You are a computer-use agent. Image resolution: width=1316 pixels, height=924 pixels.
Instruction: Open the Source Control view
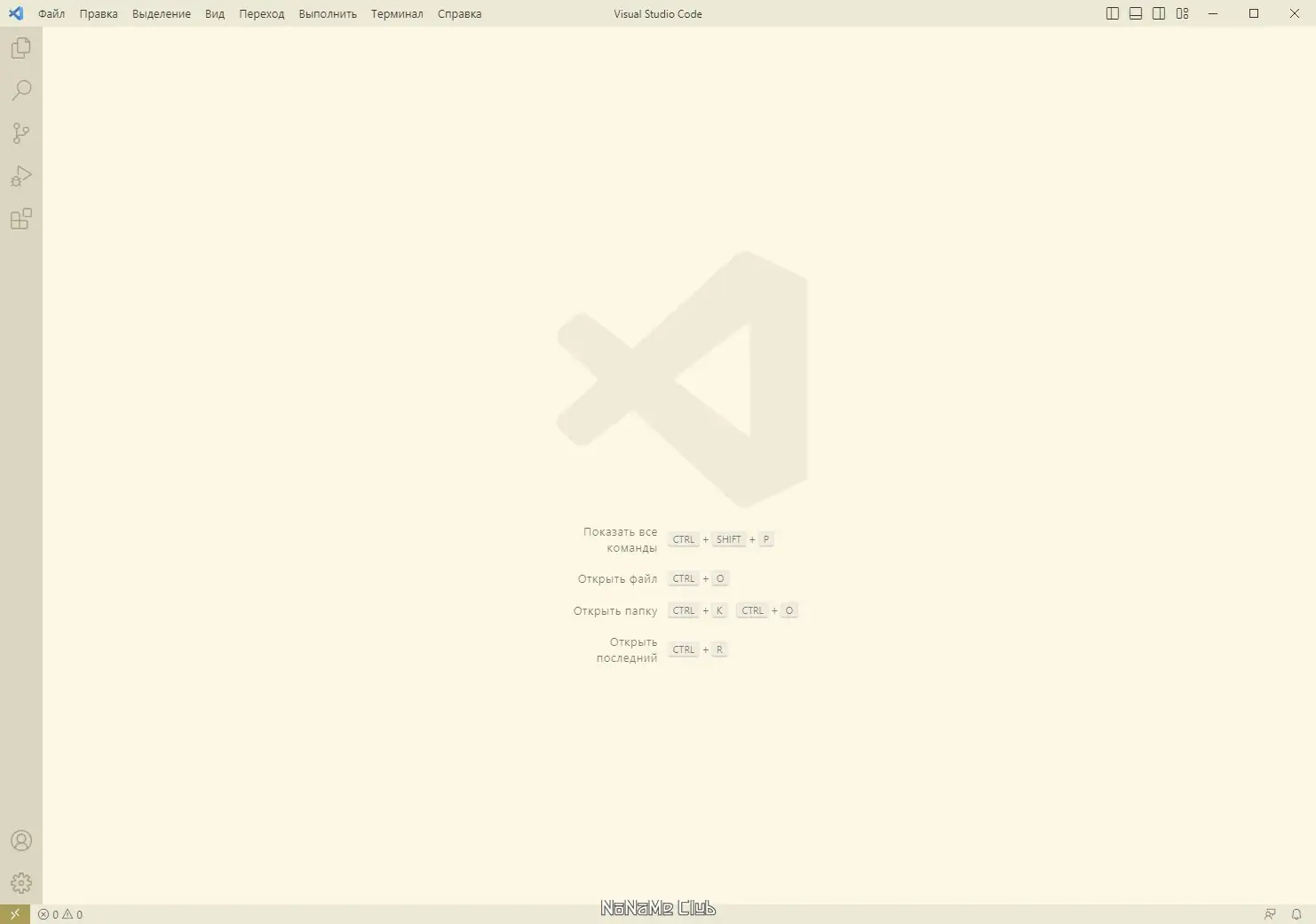(x=21, y=133)
